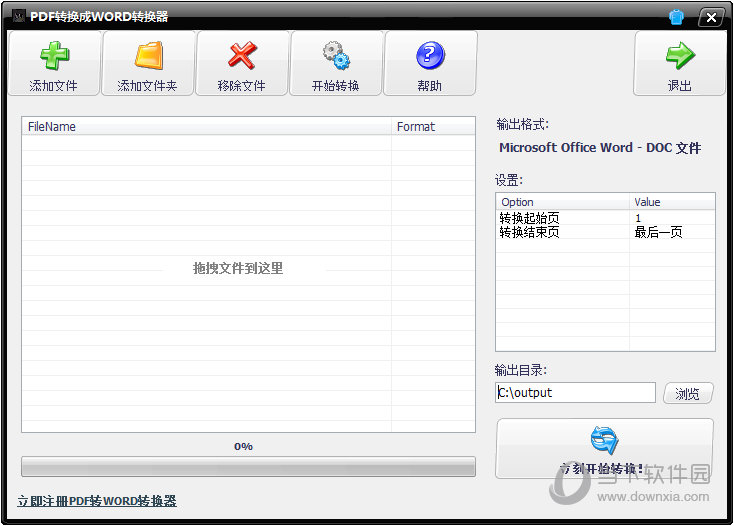
Task: Click the blue shirt skin icon in title bar
Action: point(676,17)
